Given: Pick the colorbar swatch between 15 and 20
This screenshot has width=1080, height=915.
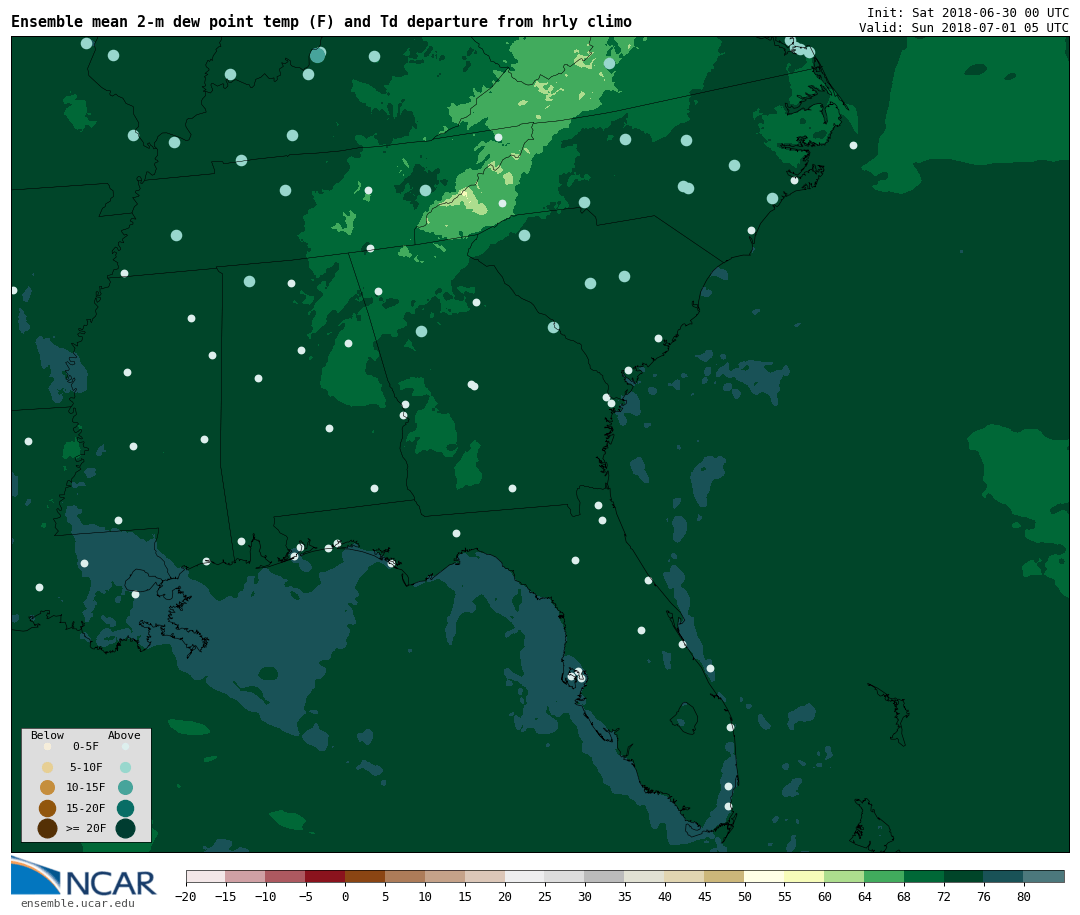Looking at the screenshot, I should [485, 876].
